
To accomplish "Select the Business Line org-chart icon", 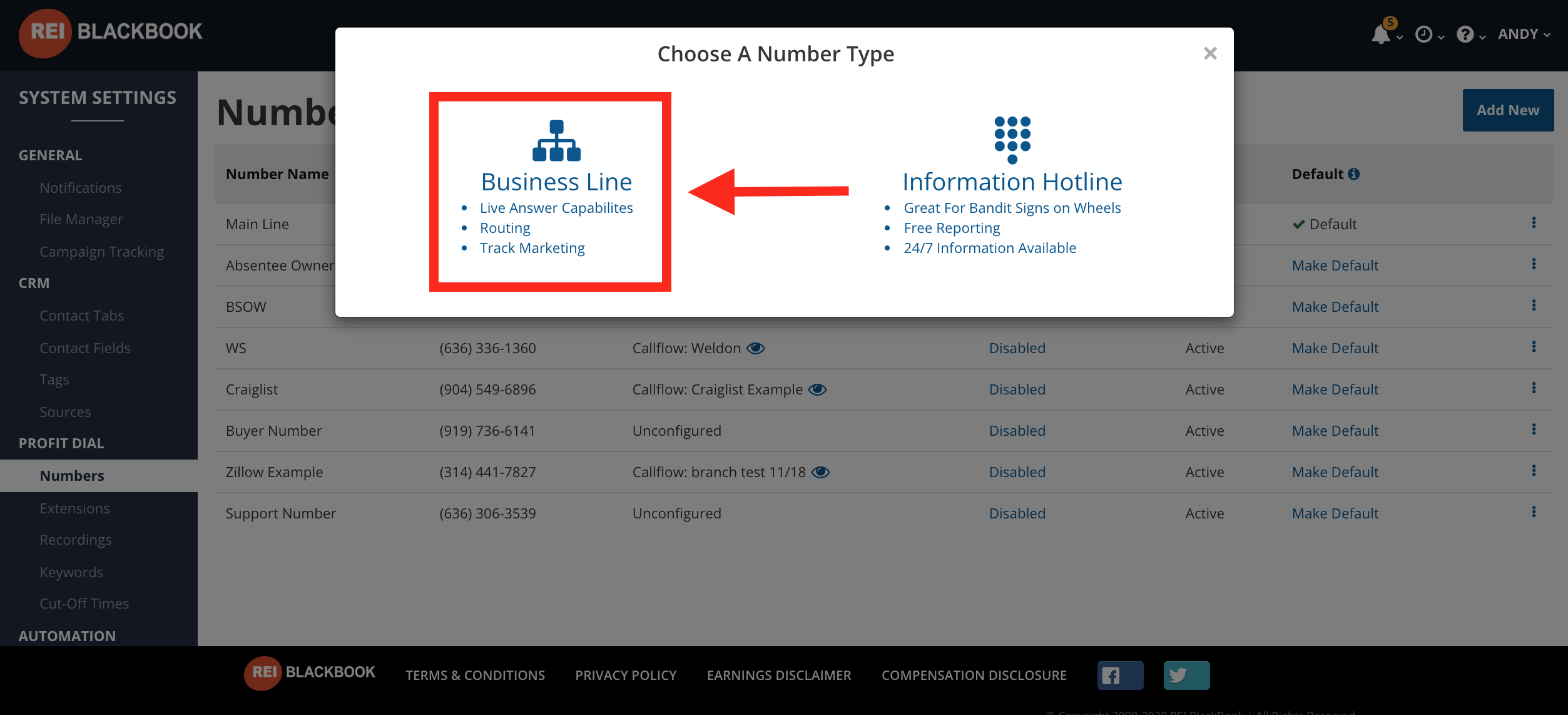I will [556, 141].
